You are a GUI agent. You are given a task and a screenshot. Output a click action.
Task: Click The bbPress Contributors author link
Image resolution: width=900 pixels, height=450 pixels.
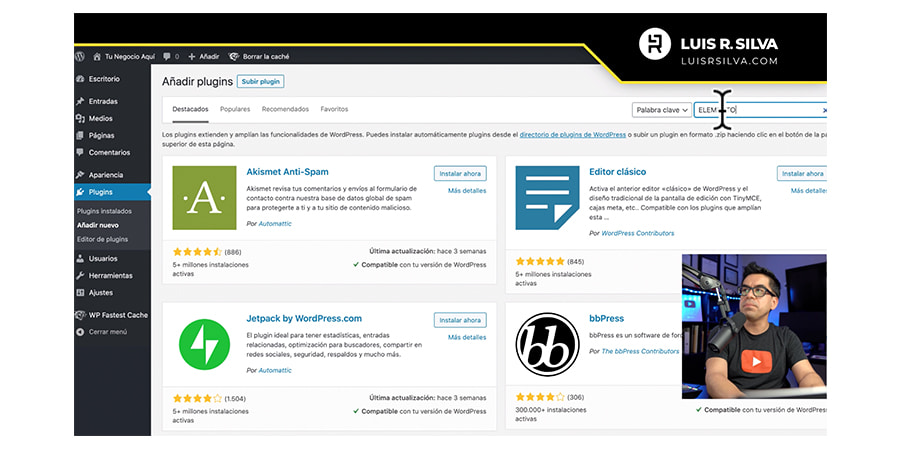click(x=640, y=351)
